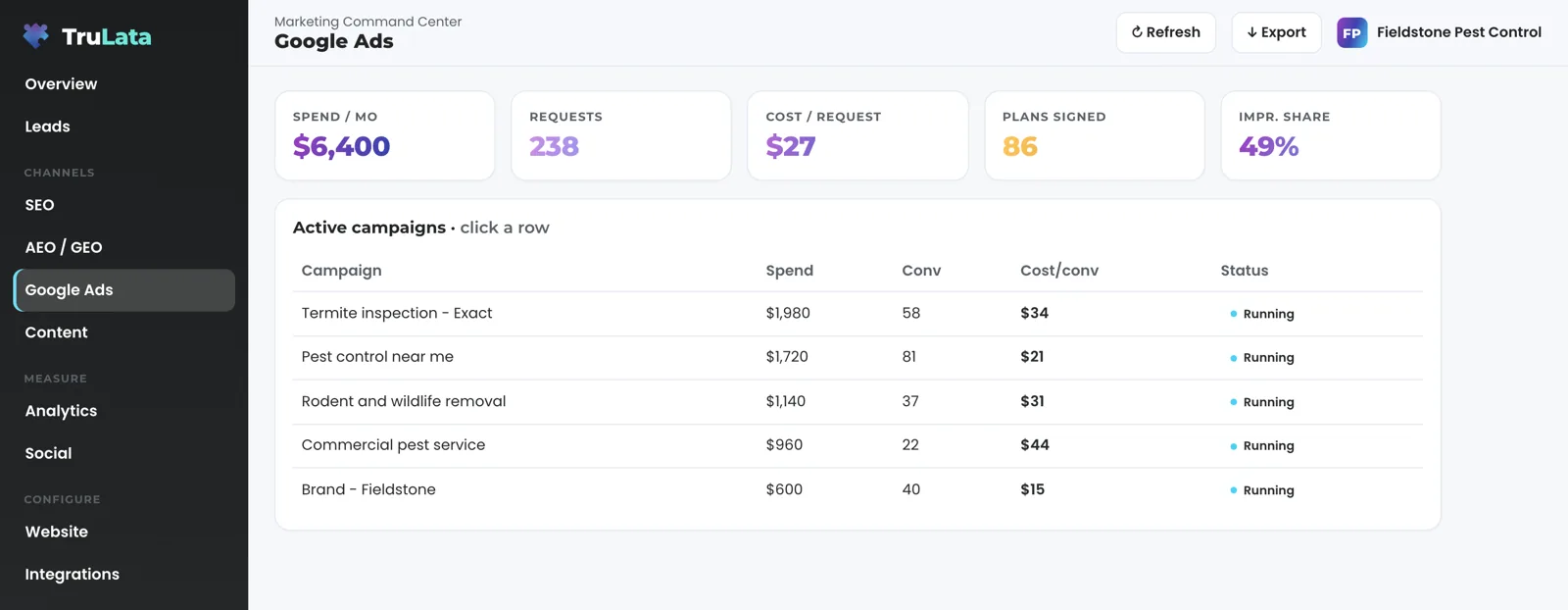Click Running status of Commercial pest service

[1262, 446]
